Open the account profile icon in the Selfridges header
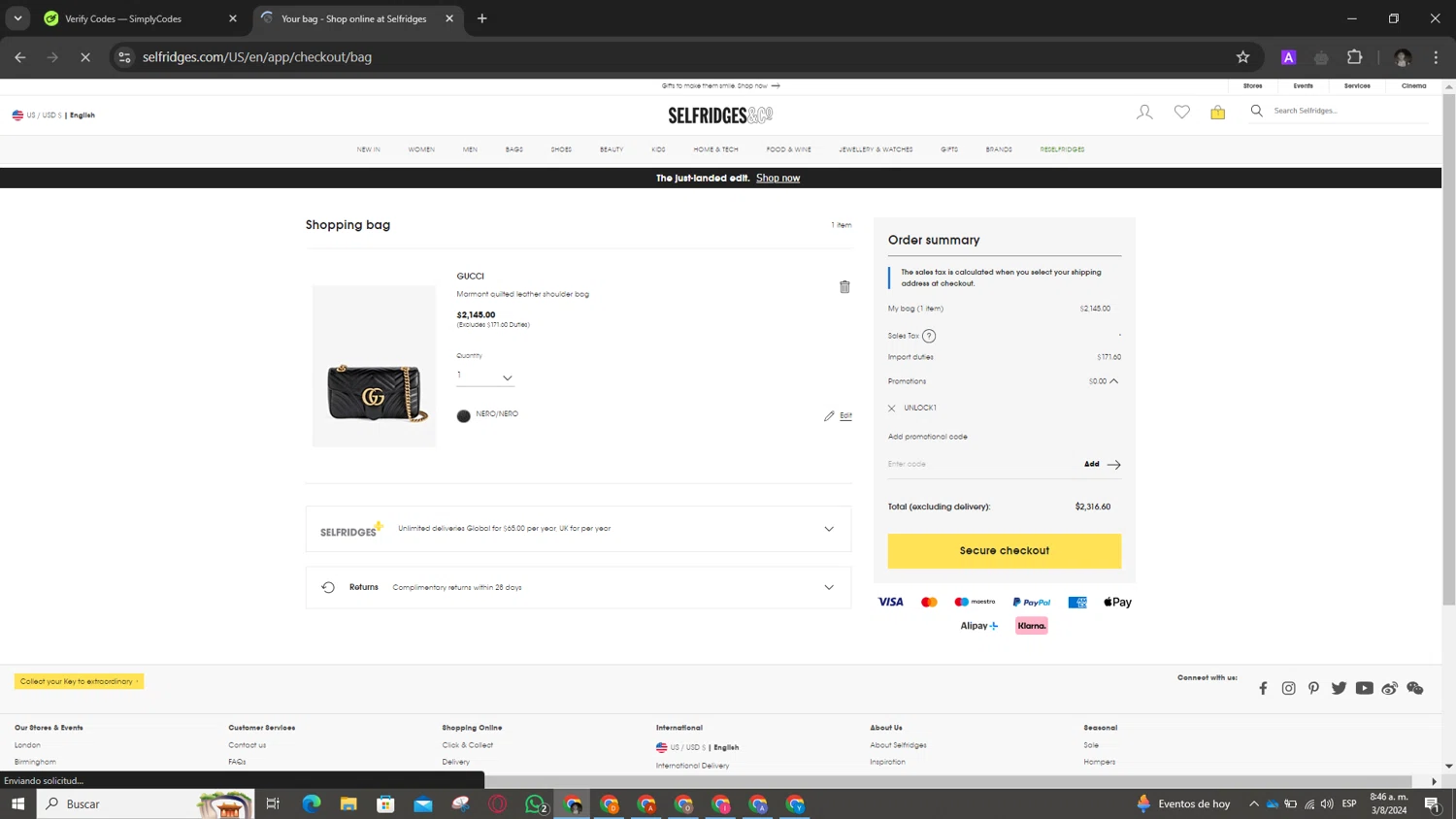This screenshot has height=819, width=1456. tap(1144, 113)
